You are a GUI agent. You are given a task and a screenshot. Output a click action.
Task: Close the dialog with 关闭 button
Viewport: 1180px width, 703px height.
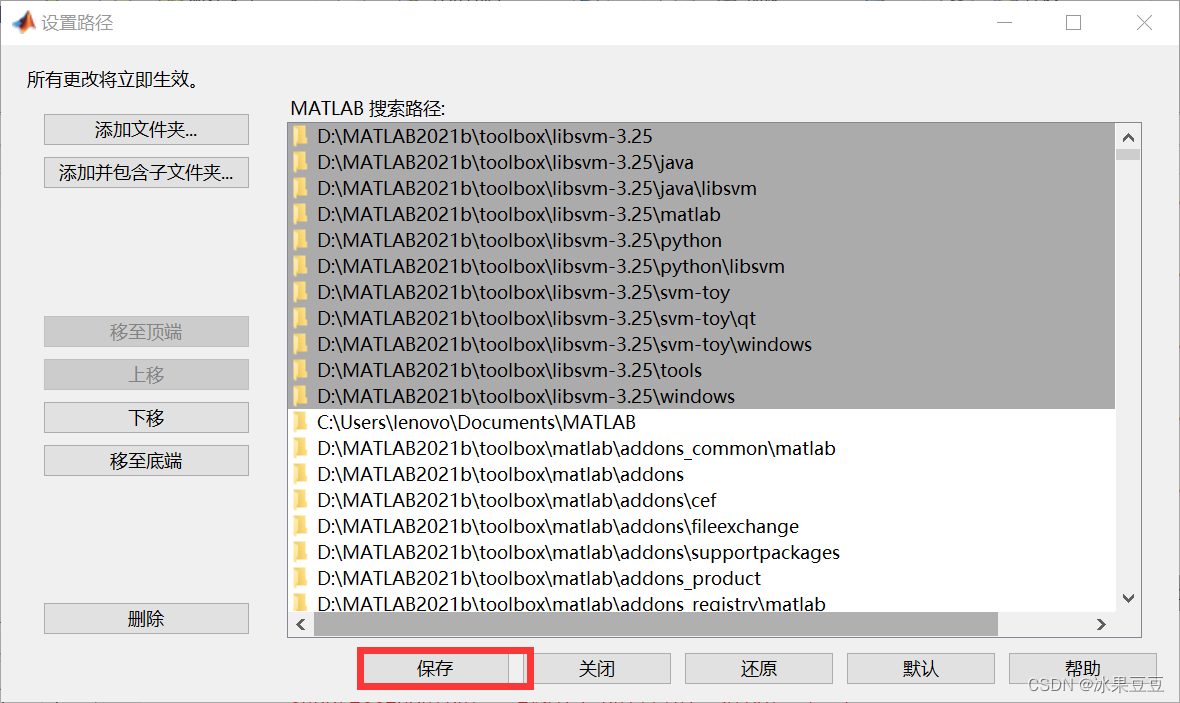click(x=597, y=668)
